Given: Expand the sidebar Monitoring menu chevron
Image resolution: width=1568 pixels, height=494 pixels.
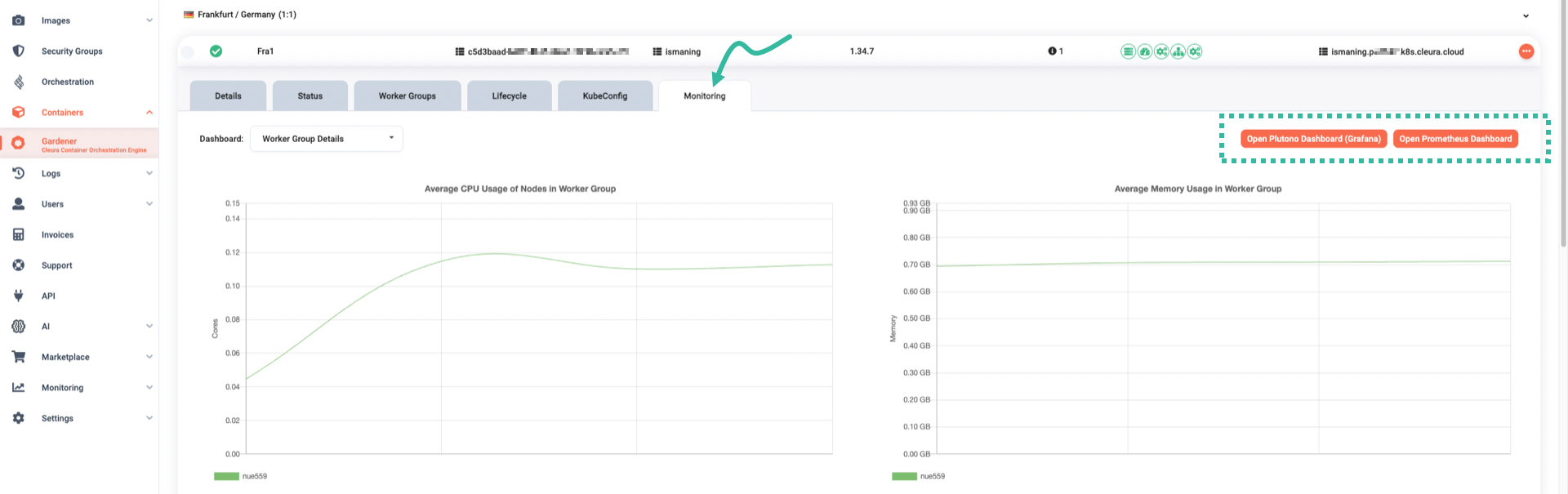Looking at the screenshot, I should 149,388.
